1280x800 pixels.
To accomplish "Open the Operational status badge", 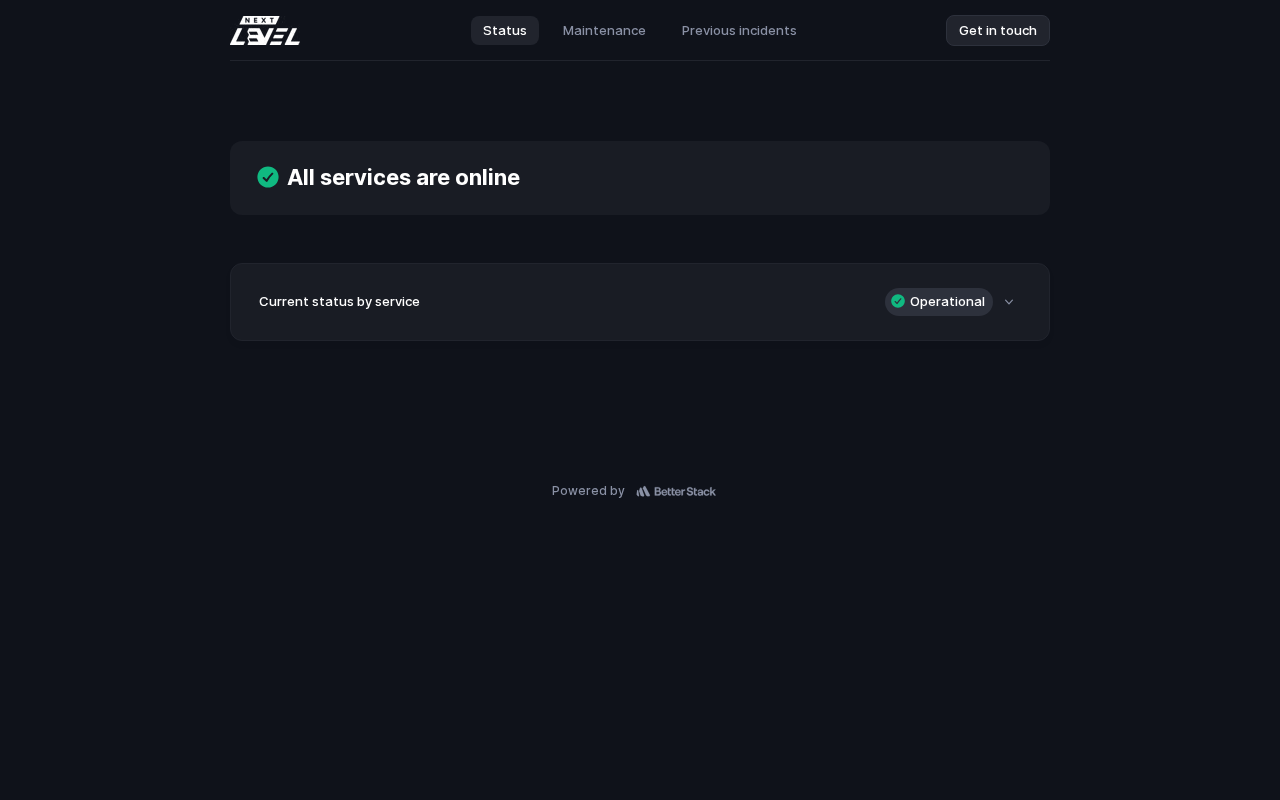I will [938, 302].
